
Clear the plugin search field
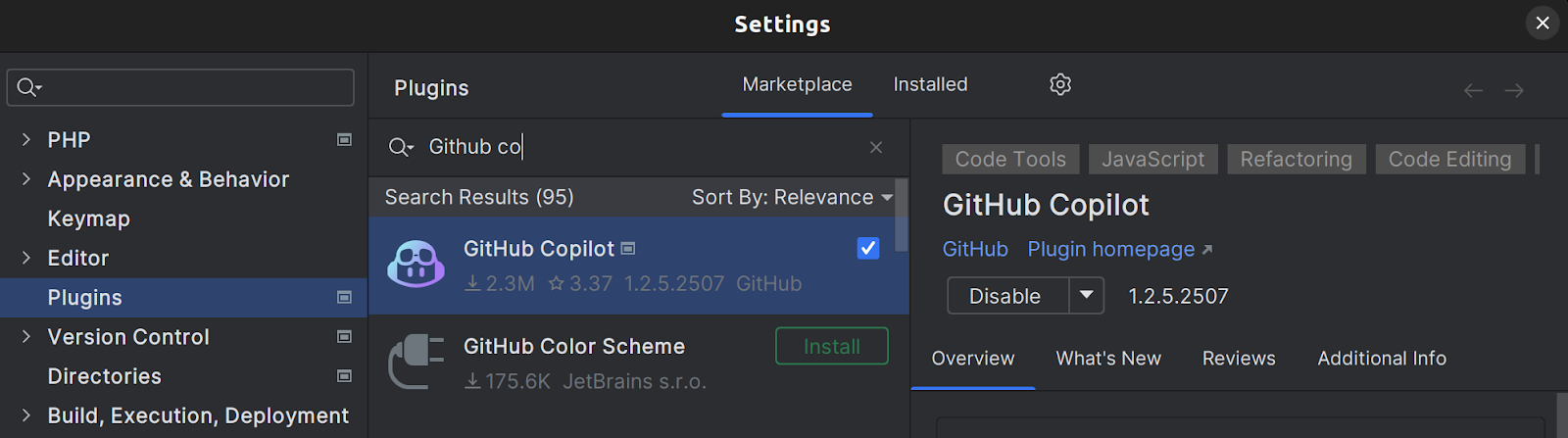875,147
